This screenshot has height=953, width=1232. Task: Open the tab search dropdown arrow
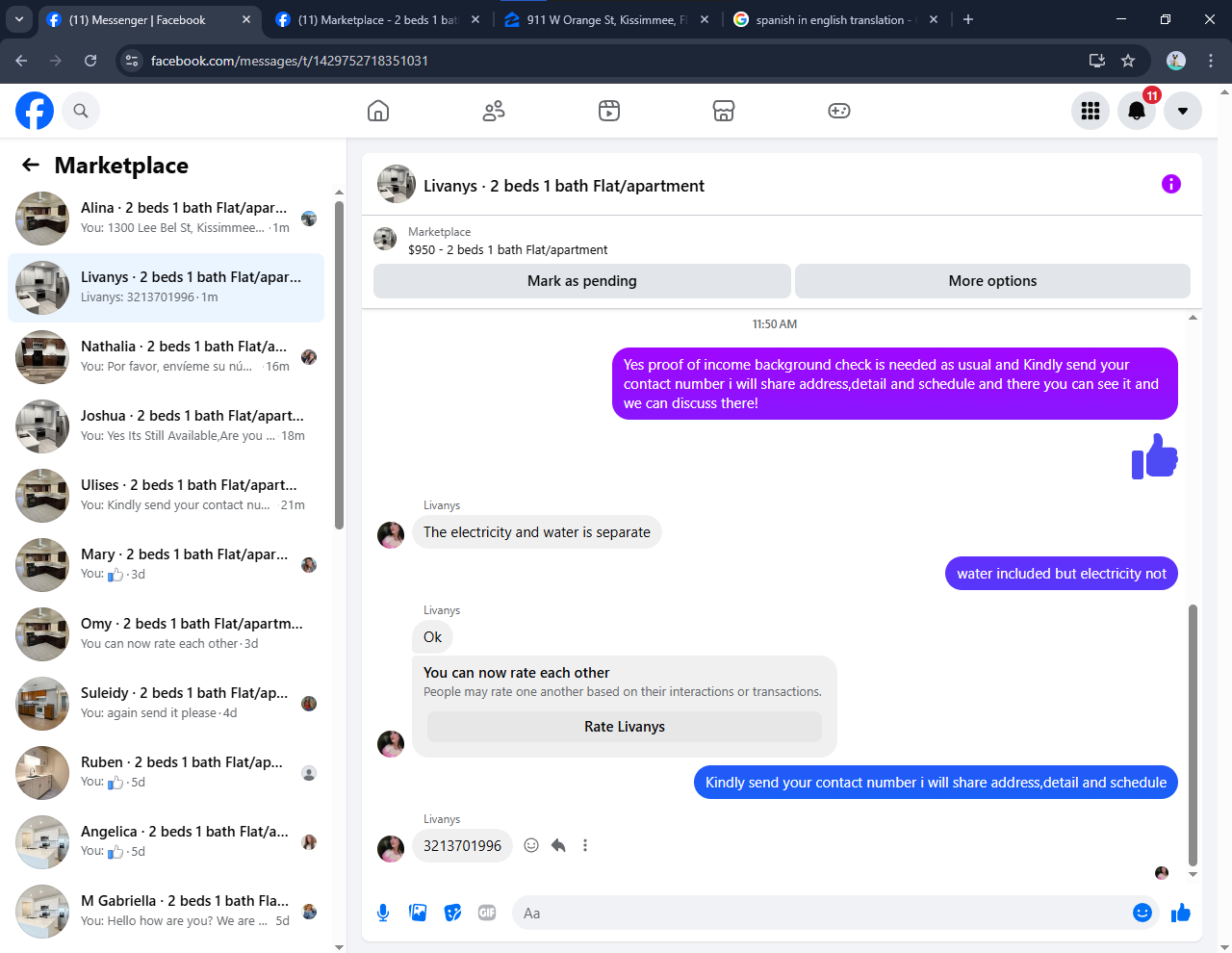click(x=19, y=19)
